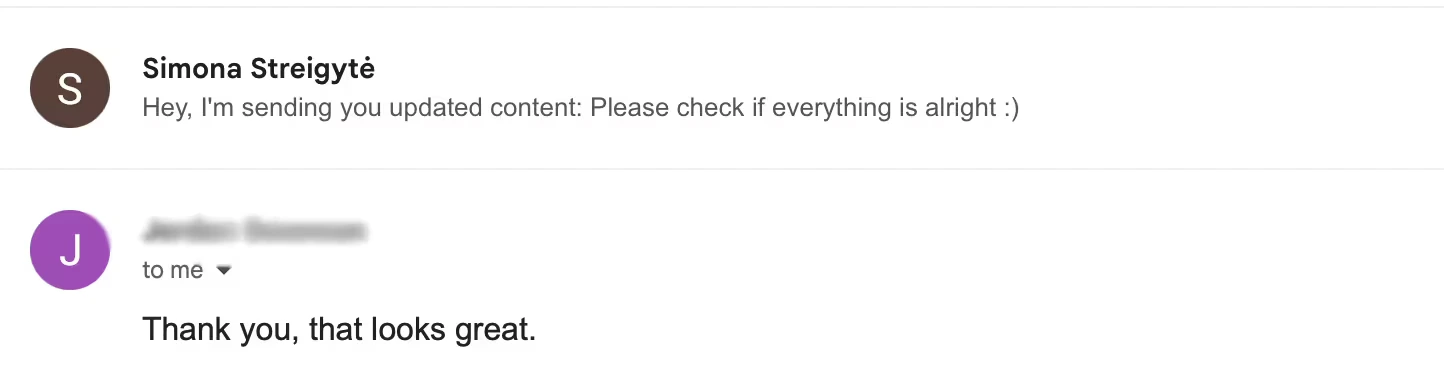Open sender name Simona Streigytė
Image resolution: width=1444 pixels, height=392 pixels.
pos(259,68)
